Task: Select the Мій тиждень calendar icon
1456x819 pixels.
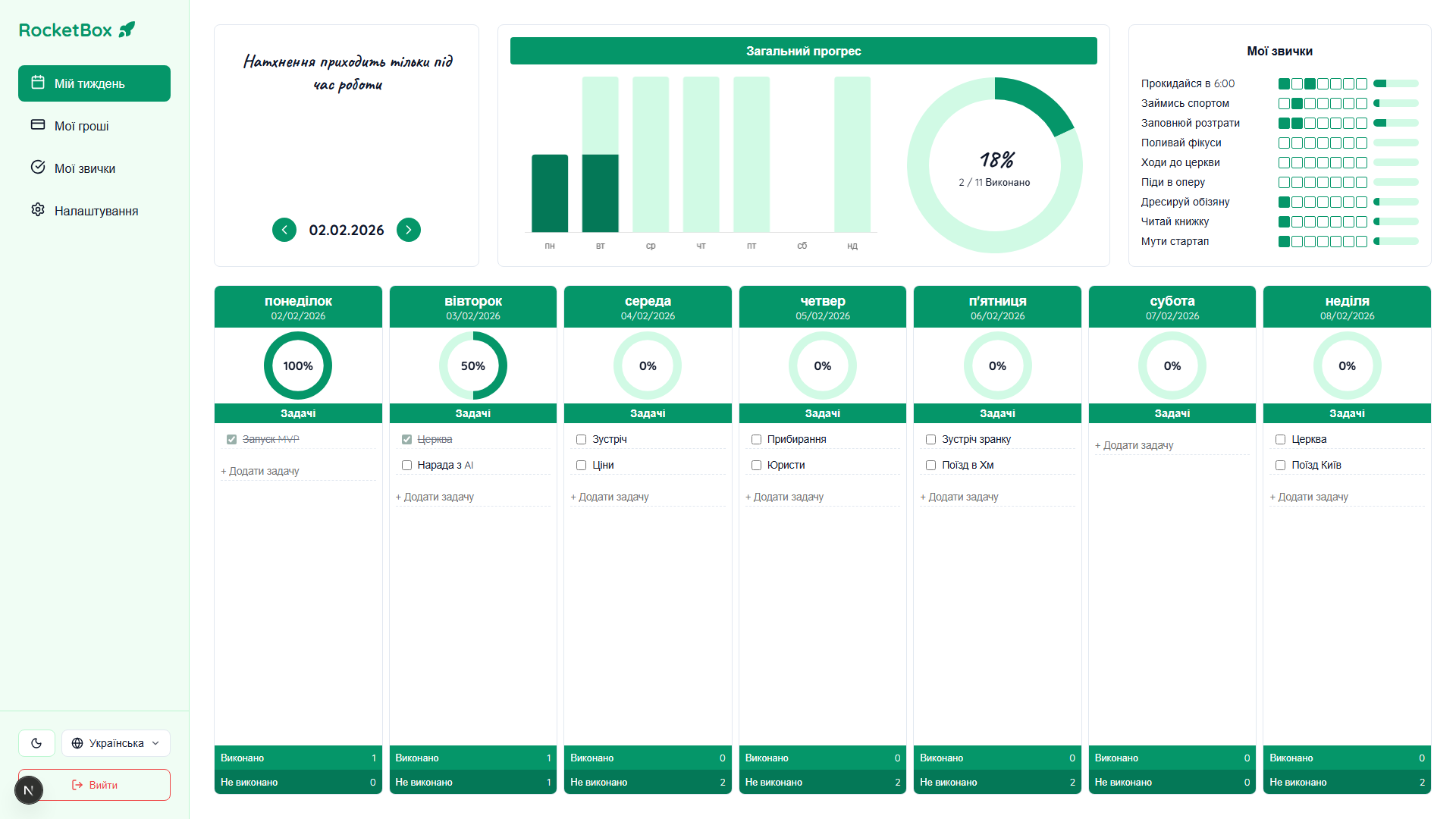Action: [38, 83]
